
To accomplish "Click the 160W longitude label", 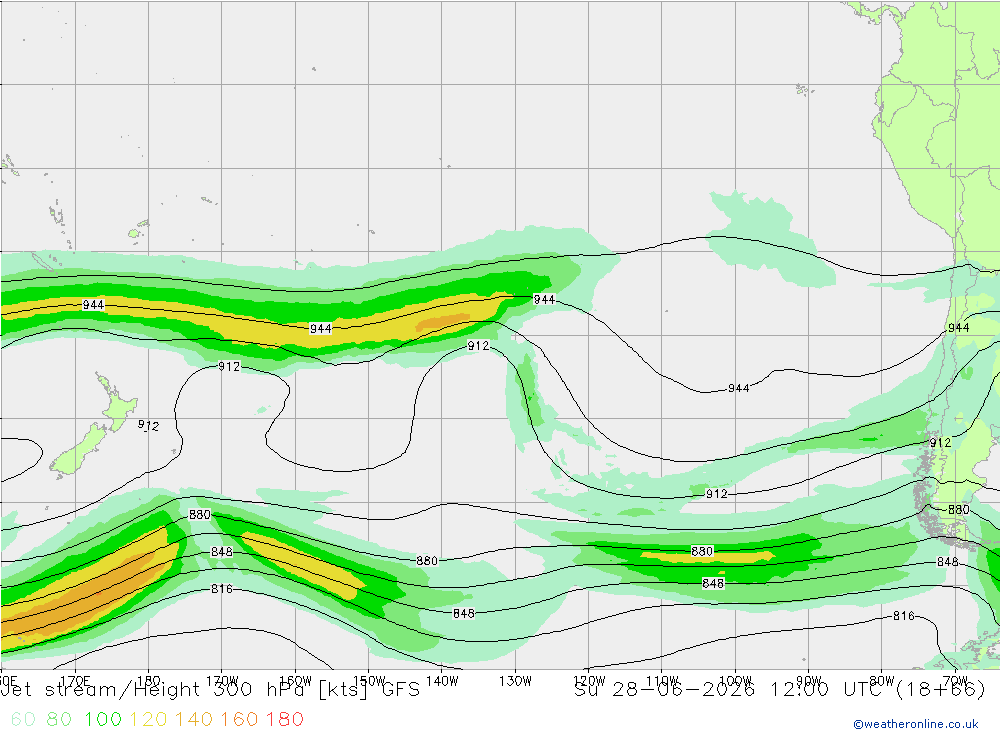I will pos(295,681).
